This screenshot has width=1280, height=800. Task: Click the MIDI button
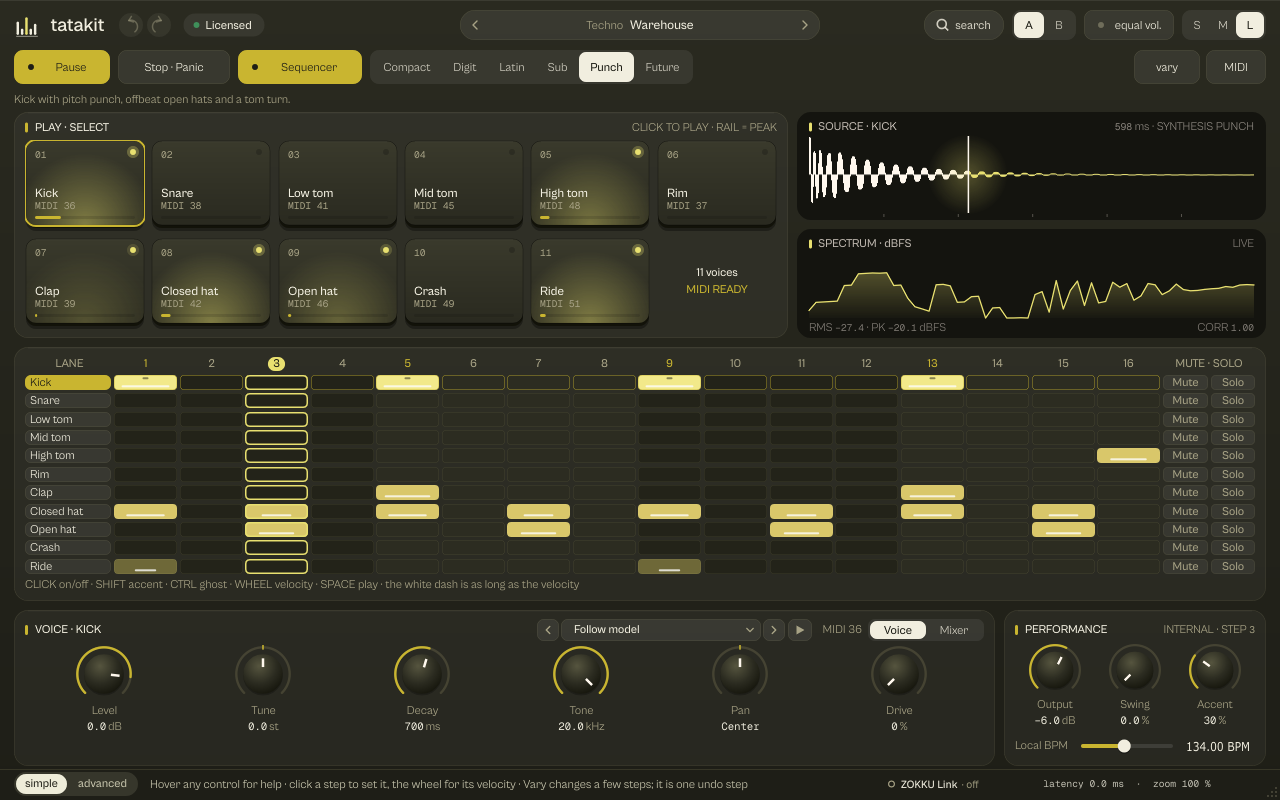point(1236,67)
